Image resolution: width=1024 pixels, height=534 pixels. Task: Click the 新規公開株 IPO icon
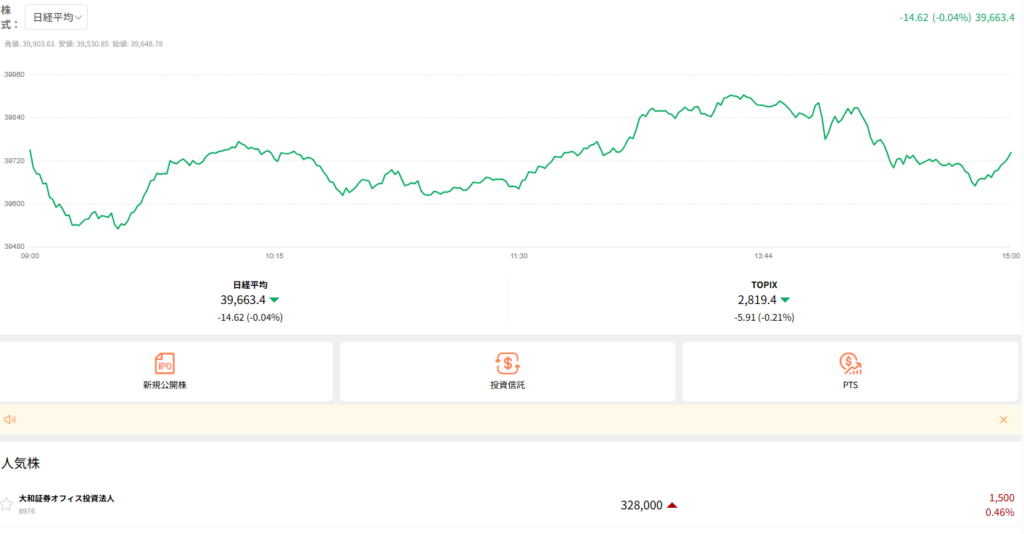click(x=165, y=363)
